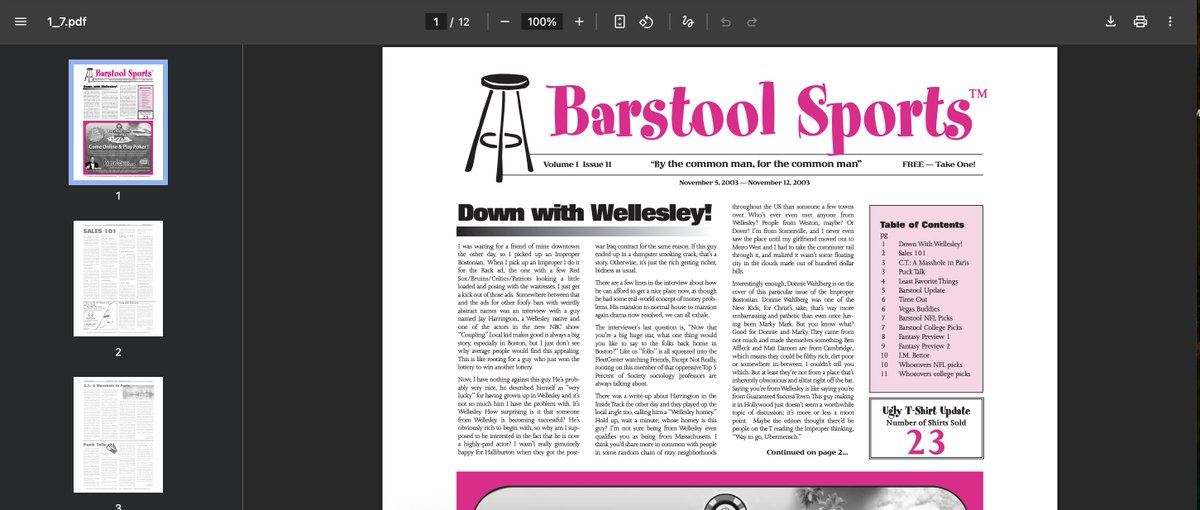Click the zoom out minus button

(504, 22)
